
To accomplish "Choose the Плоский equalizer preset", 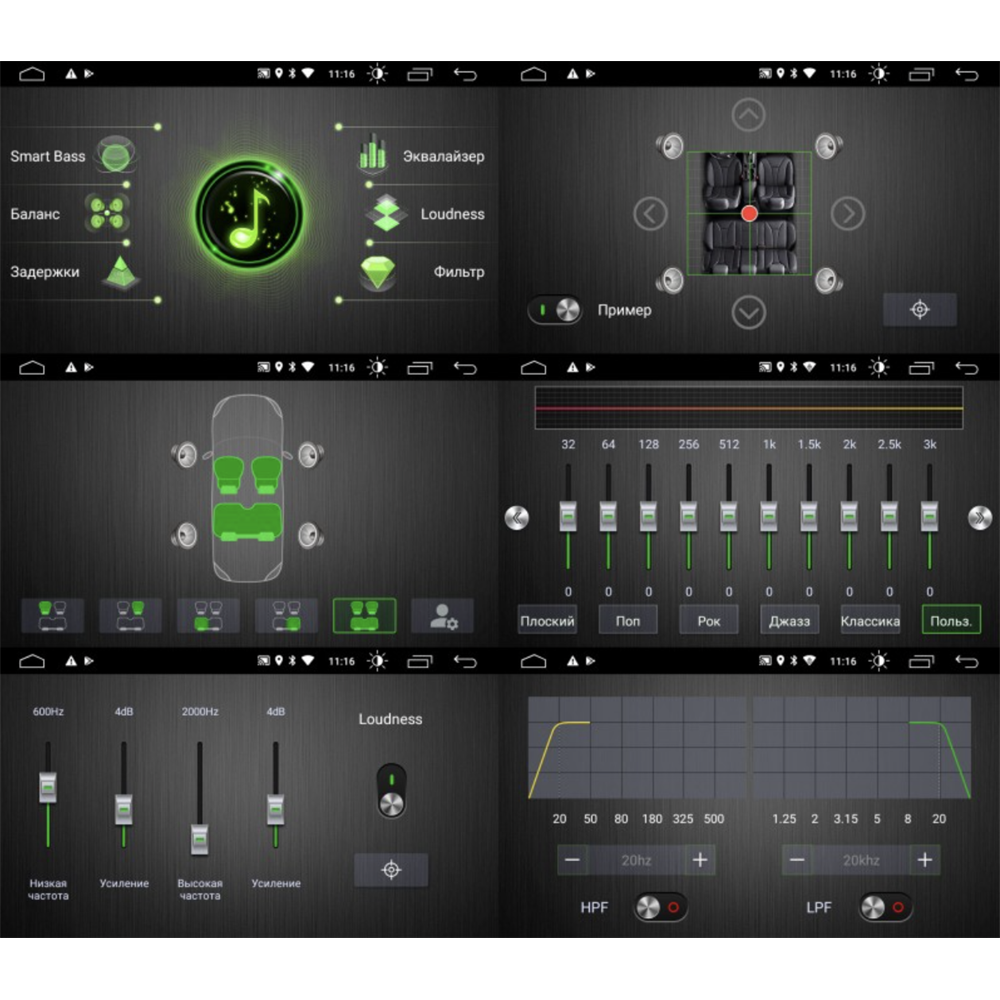I will (547, 621).
